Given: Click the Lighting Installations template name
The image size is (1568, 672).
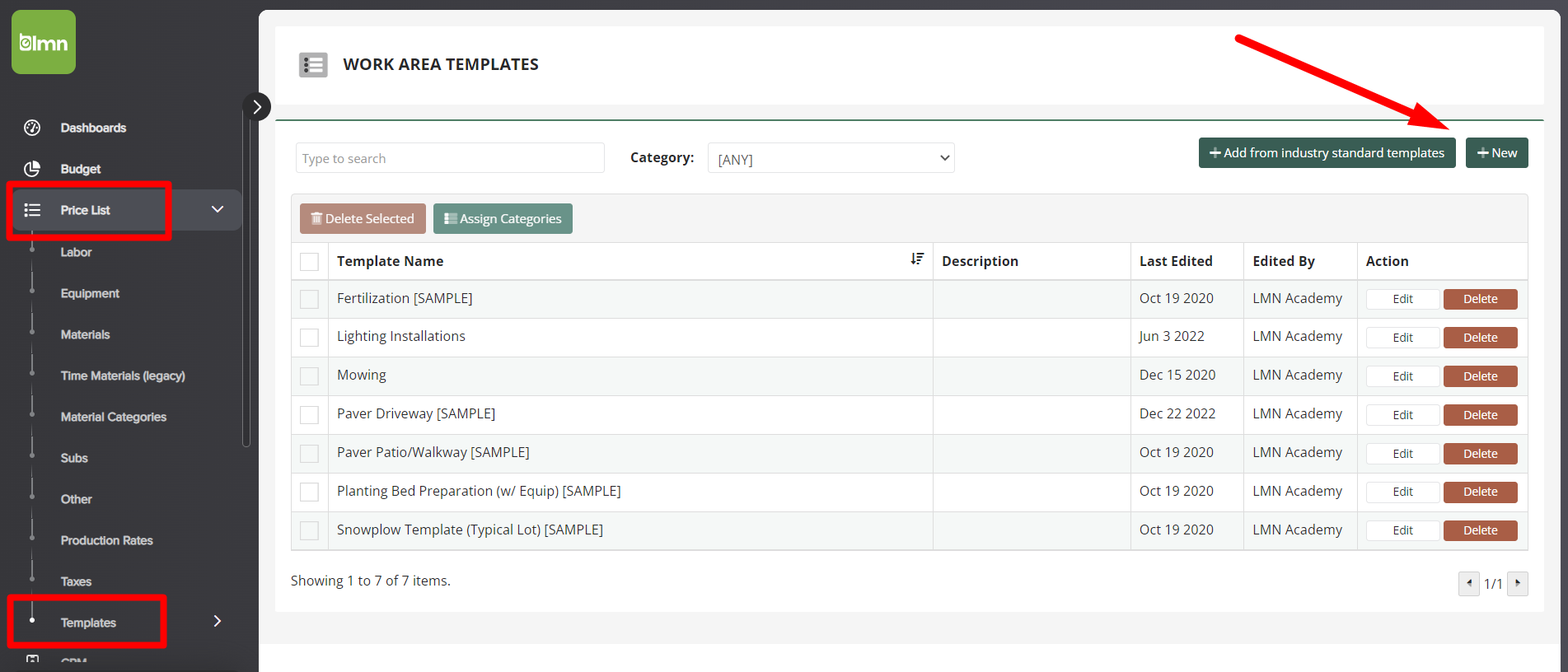Looking at the screenshot, I should click(401, 336).
